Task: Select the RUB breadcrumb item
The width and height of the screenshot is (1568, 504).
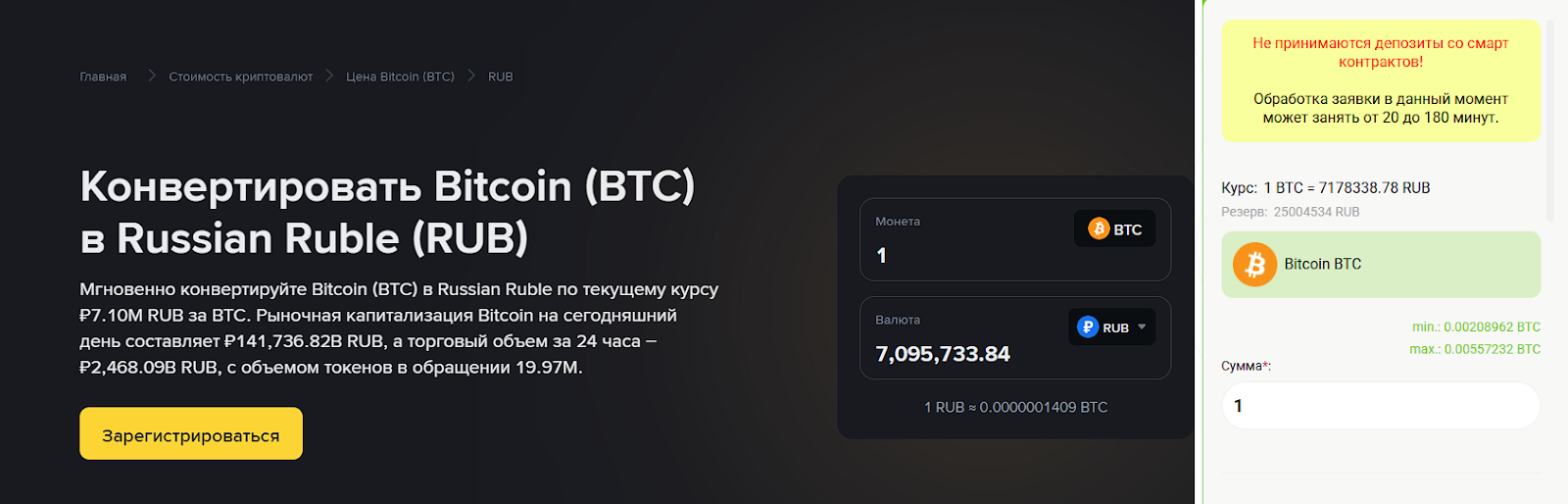Action: (x=501, y=76)
